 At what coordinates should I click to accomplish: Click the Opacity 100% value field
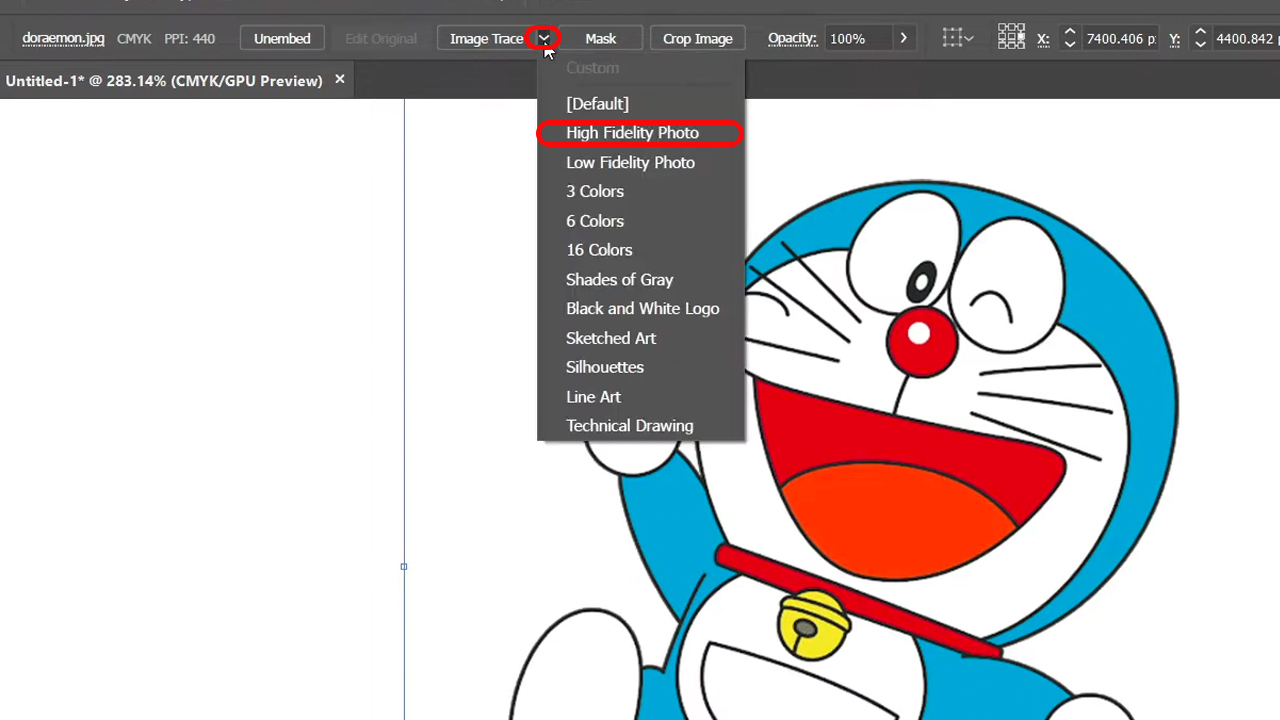click(x=858, y=38)
